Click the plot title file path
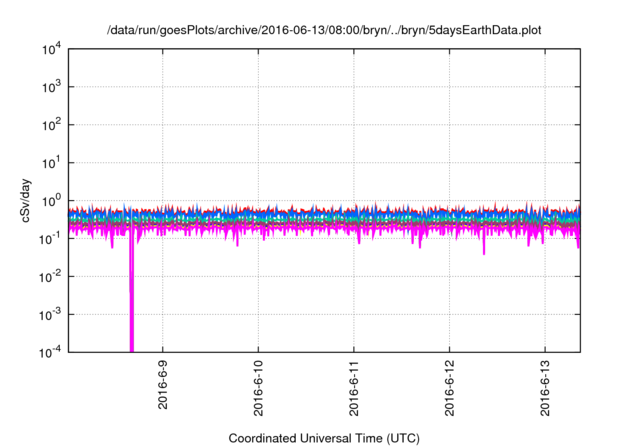Image resolution: width=640 pixels, height=448 pixels. coord(324,30)
